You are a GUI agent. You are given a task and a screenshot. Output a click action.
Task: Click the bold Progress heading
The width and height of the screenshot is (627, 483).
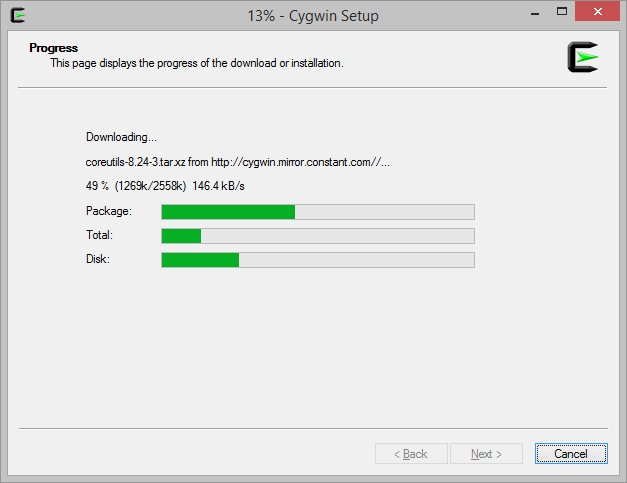[x=54, y=48]
